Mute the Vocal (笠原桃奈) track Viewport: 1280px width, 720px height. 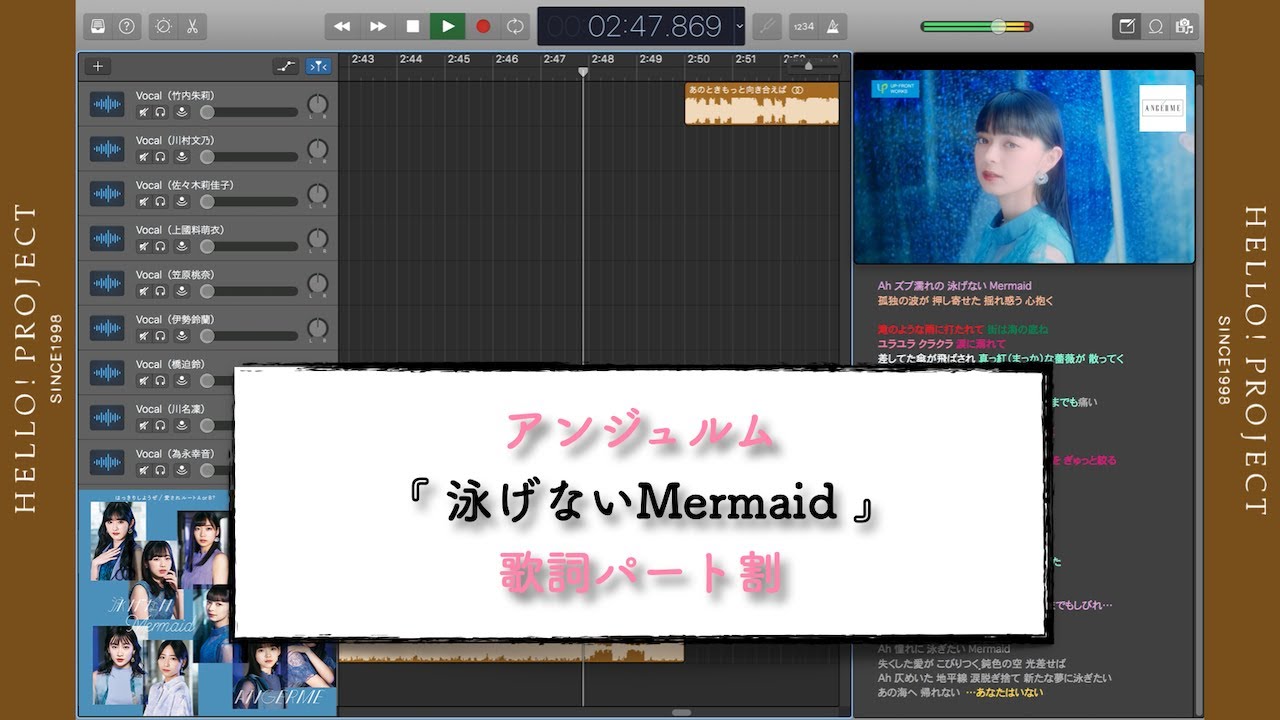[x=144, y=291]
